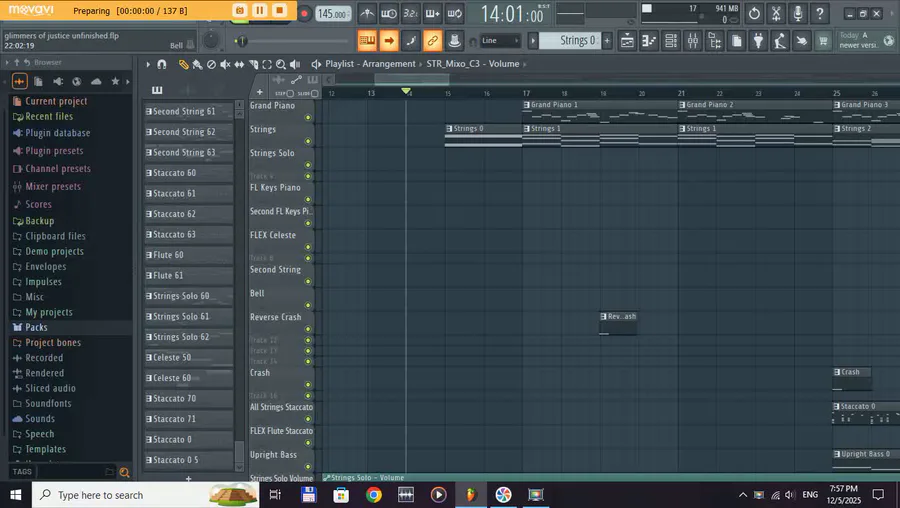Viewport: 900px width, 508px height.
Task: Stop the Movavi recording
Action: 280,10
